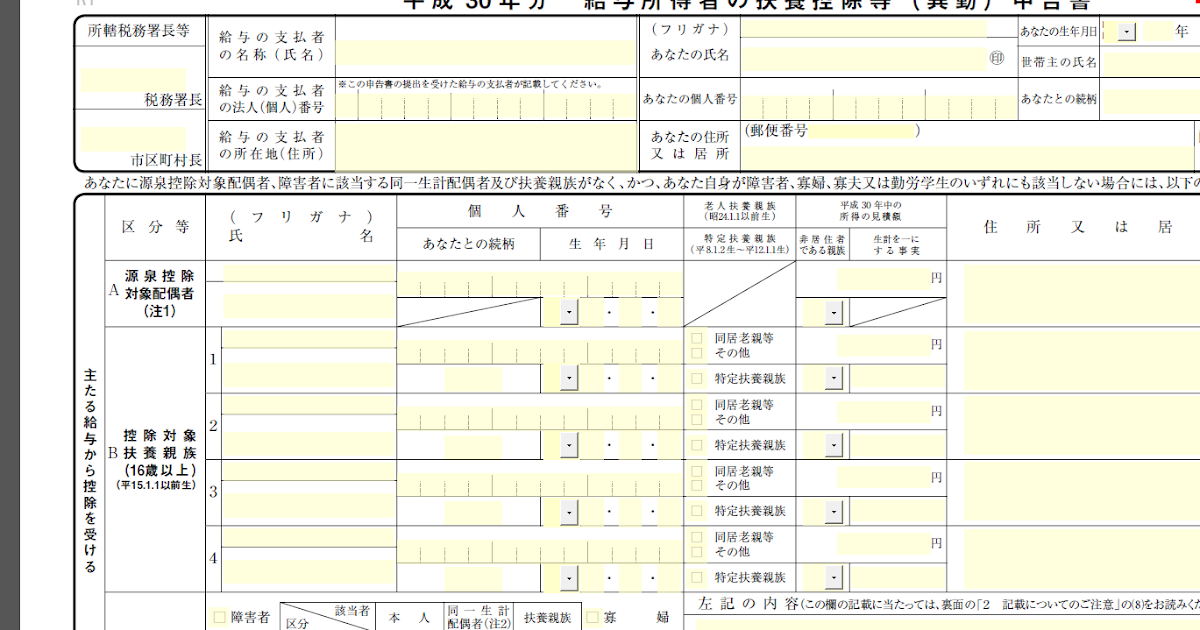Click the 給与の支払者の法人番号 field
1200x630 pixels.
[486, 105]
